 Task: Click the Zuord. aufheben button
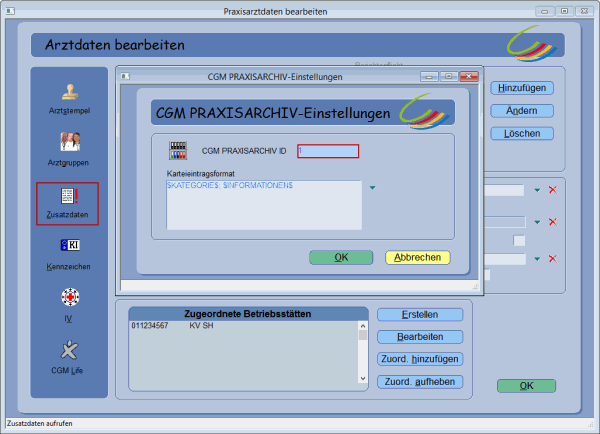[x=420, y=381]
